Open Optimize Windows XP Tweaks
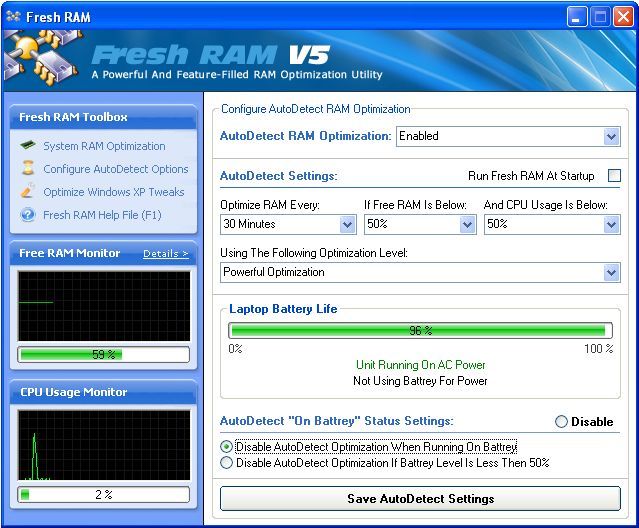Image resolution: width=639 pixels, height=528 pixels. 114,191
